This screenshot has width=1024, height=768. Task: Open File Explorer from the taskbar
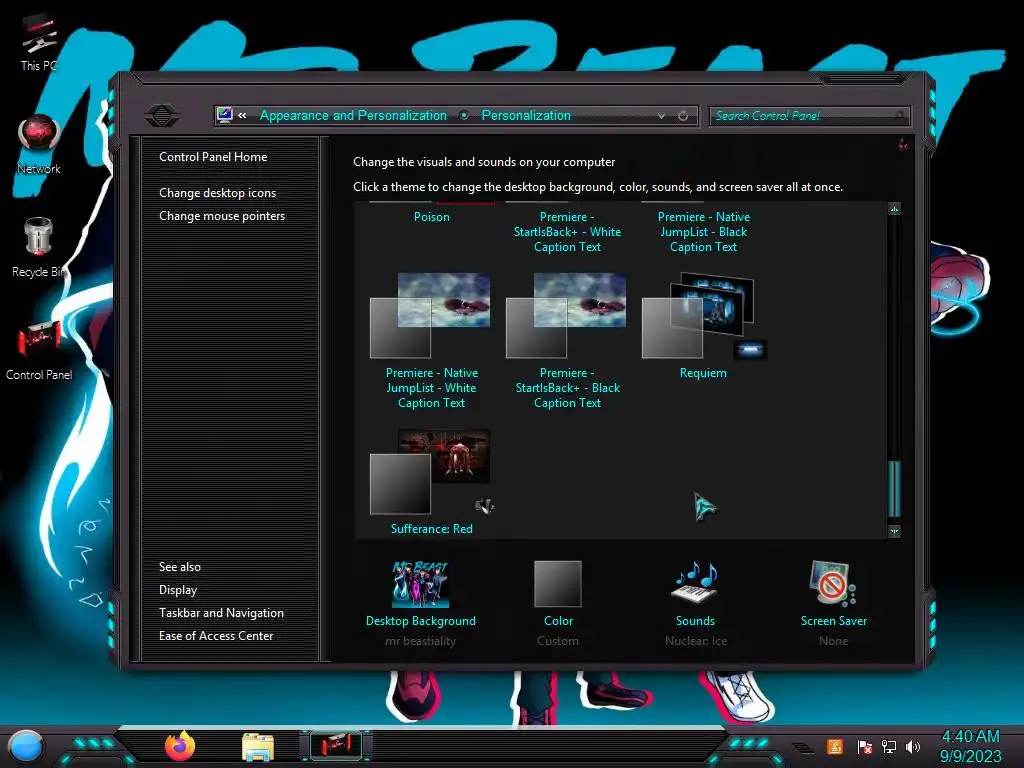click(258, 747)
